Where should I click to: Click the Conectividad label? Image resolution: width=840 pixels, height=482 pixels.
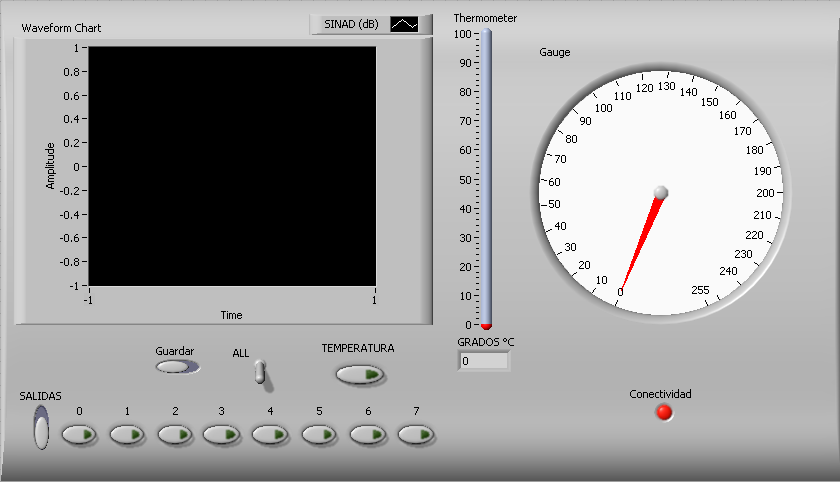coord(661,394)
